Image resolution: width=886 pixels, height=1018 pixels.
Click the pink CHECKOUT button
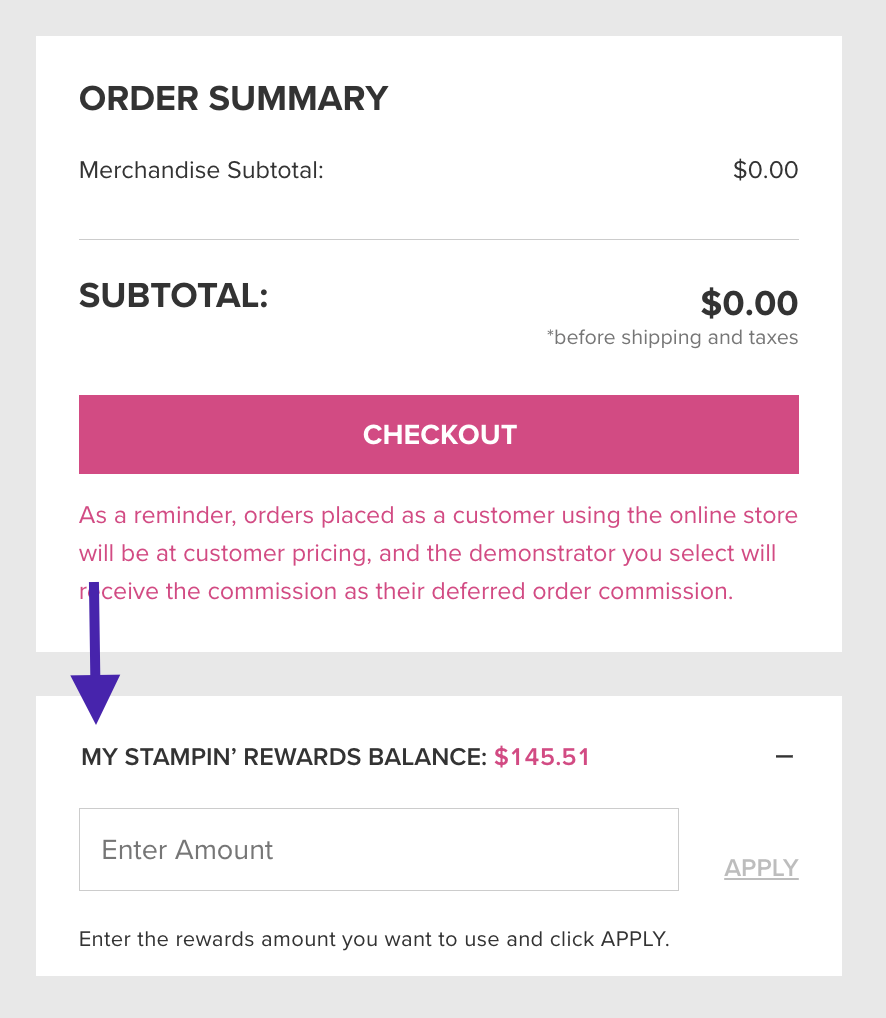438,434
